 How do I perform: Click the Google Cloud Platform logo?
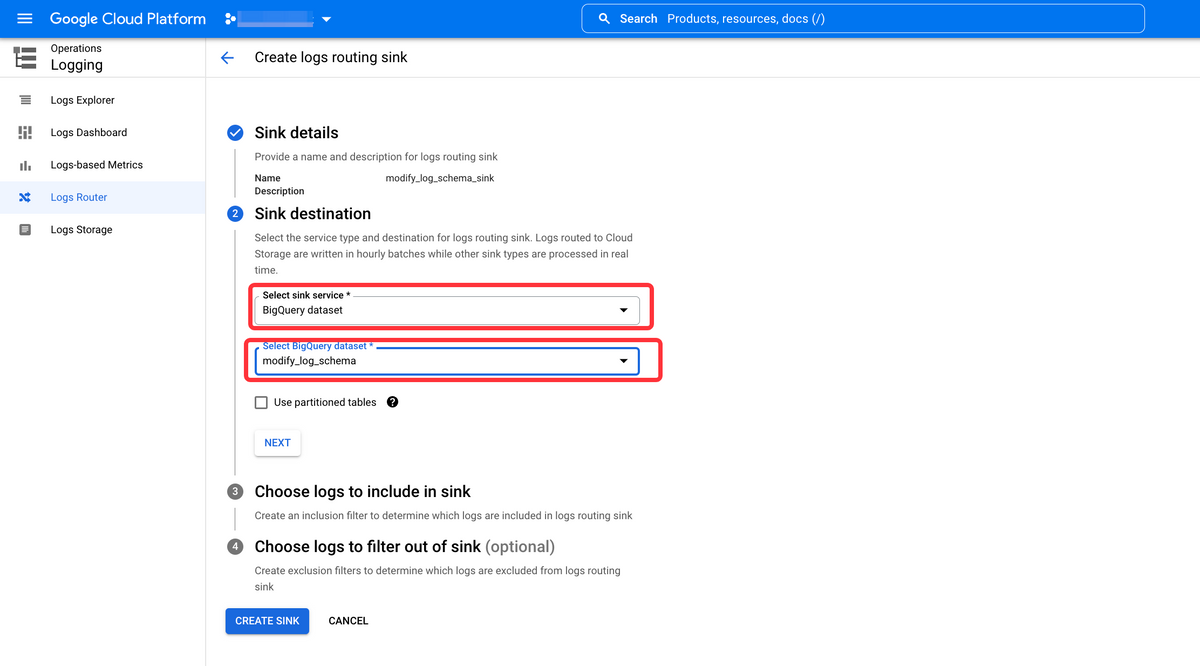(x=128, y=19)
